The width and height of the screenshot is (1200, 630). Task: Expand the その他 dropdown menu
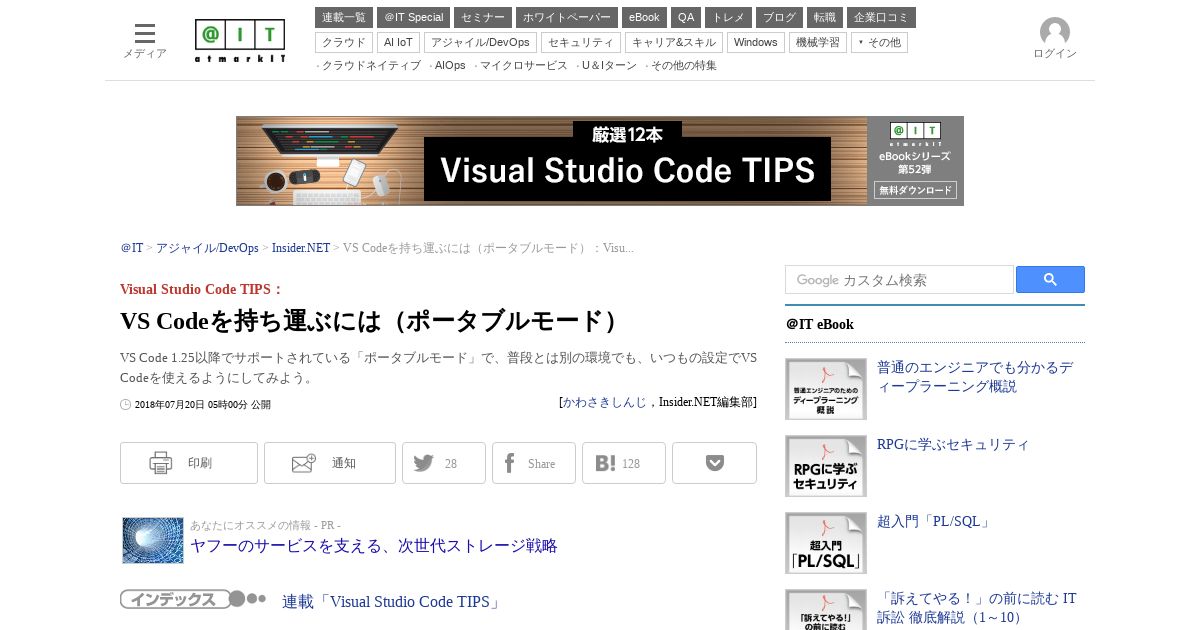[880, 42]
